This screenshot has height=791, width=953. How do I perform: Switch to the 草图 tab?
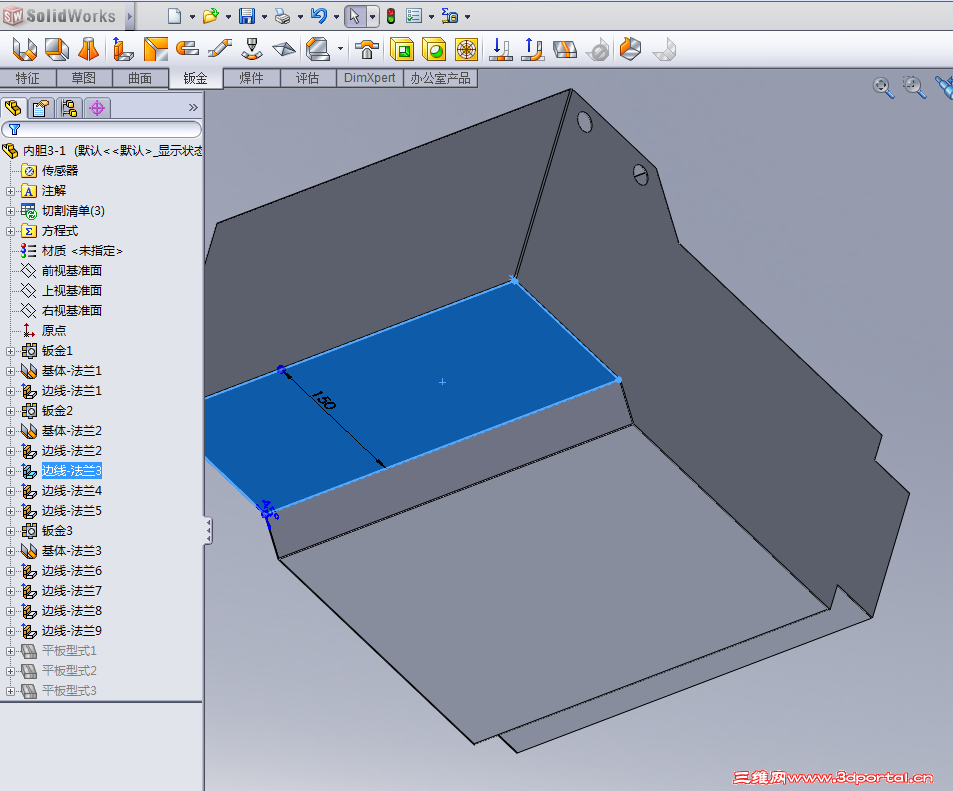click(83, 78)
